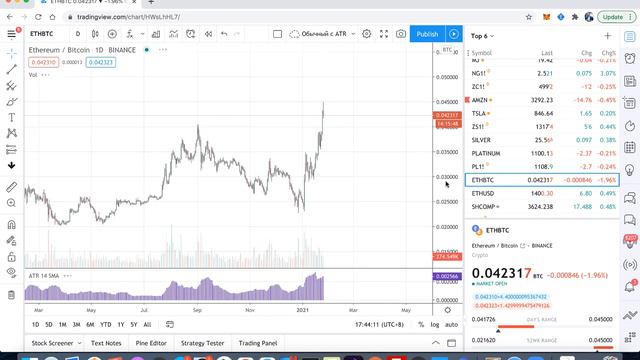The height and width of the screenshot is (360, 640).
Task: Select the brush drawing tool
Action: pos(11,102)
